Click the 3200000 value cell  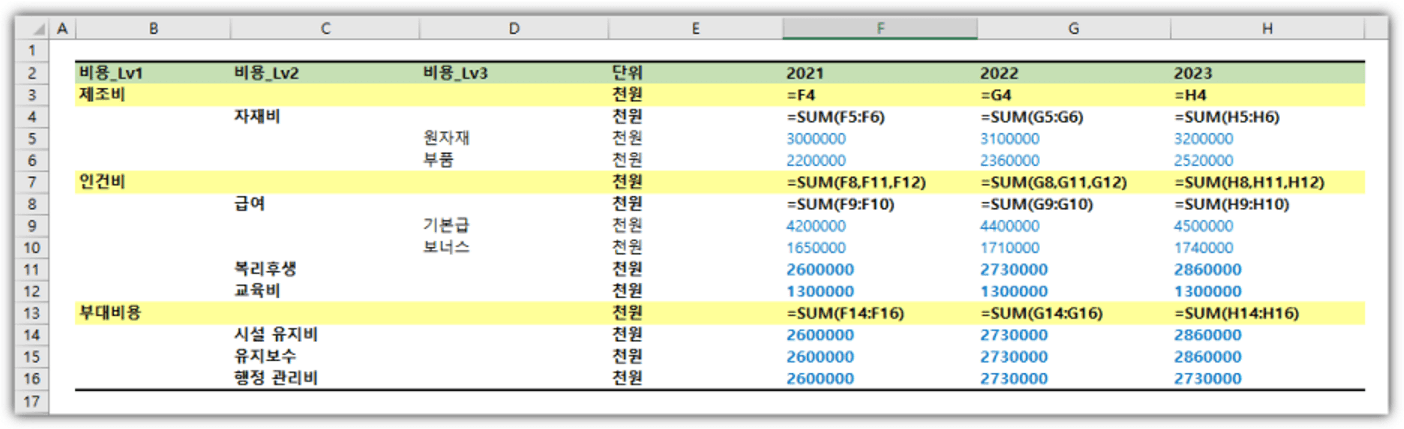1268,138
